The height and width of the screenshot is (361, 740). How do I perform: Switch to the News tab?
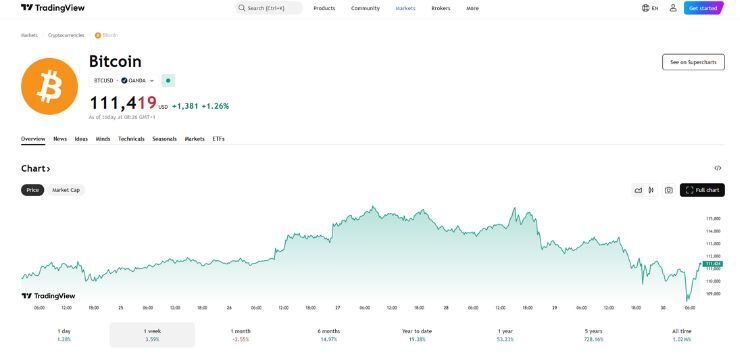point(60,139)
